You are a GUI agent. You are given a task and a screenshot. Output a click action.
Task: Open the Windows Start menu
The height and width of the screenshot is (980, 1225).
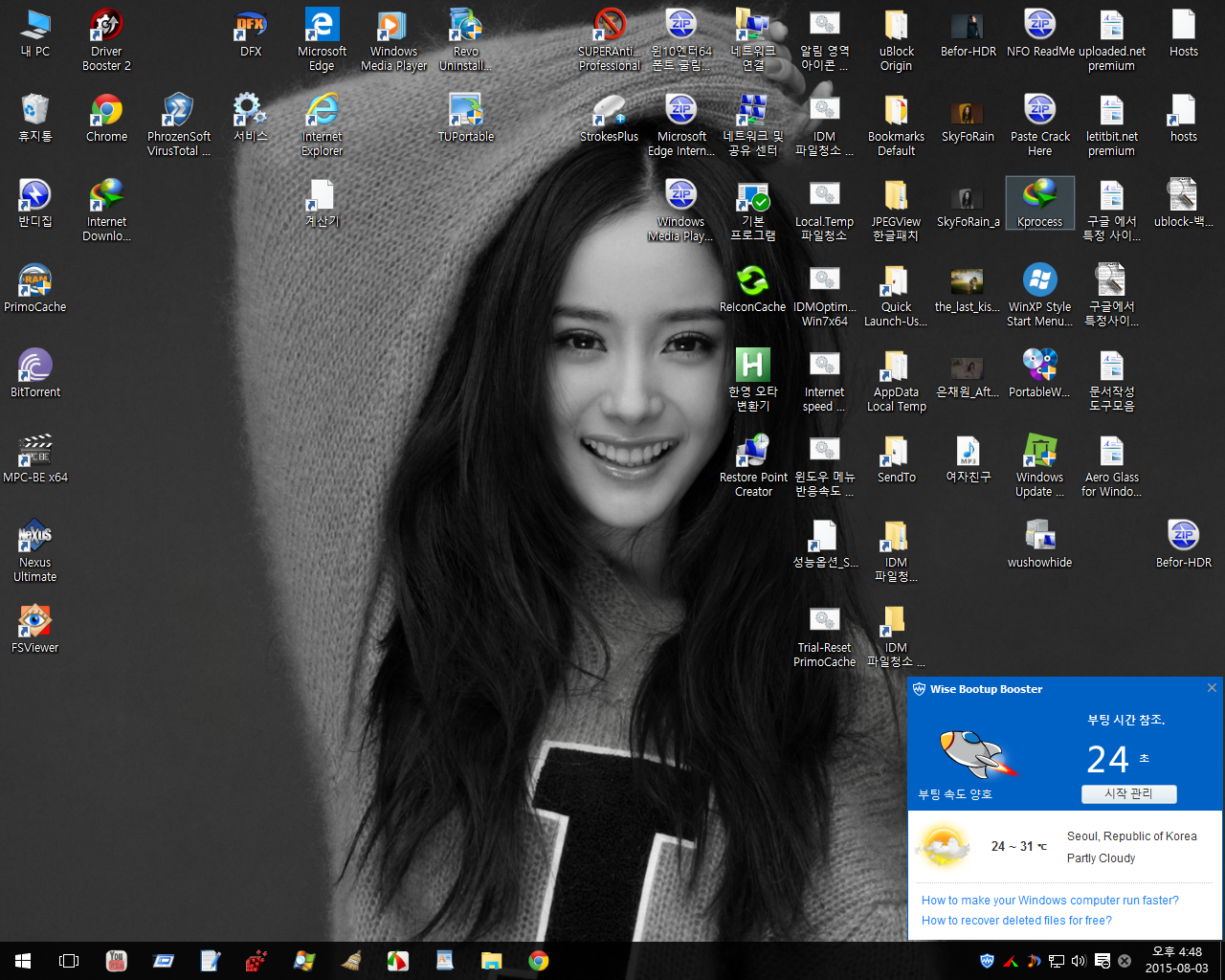click(x=23, y=961)
